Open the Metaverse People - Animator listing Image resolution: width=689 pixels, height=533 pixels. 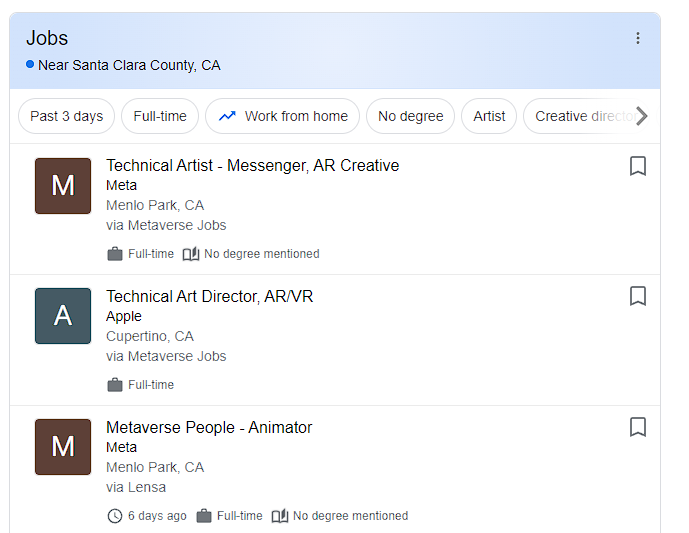209,428
